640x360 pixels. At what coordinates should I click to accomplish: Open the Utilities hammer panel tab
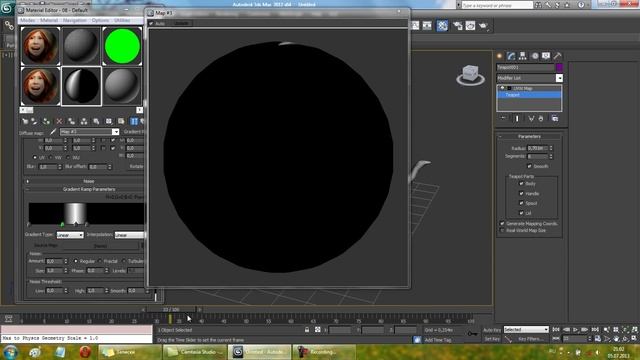[x=558, y=56]
